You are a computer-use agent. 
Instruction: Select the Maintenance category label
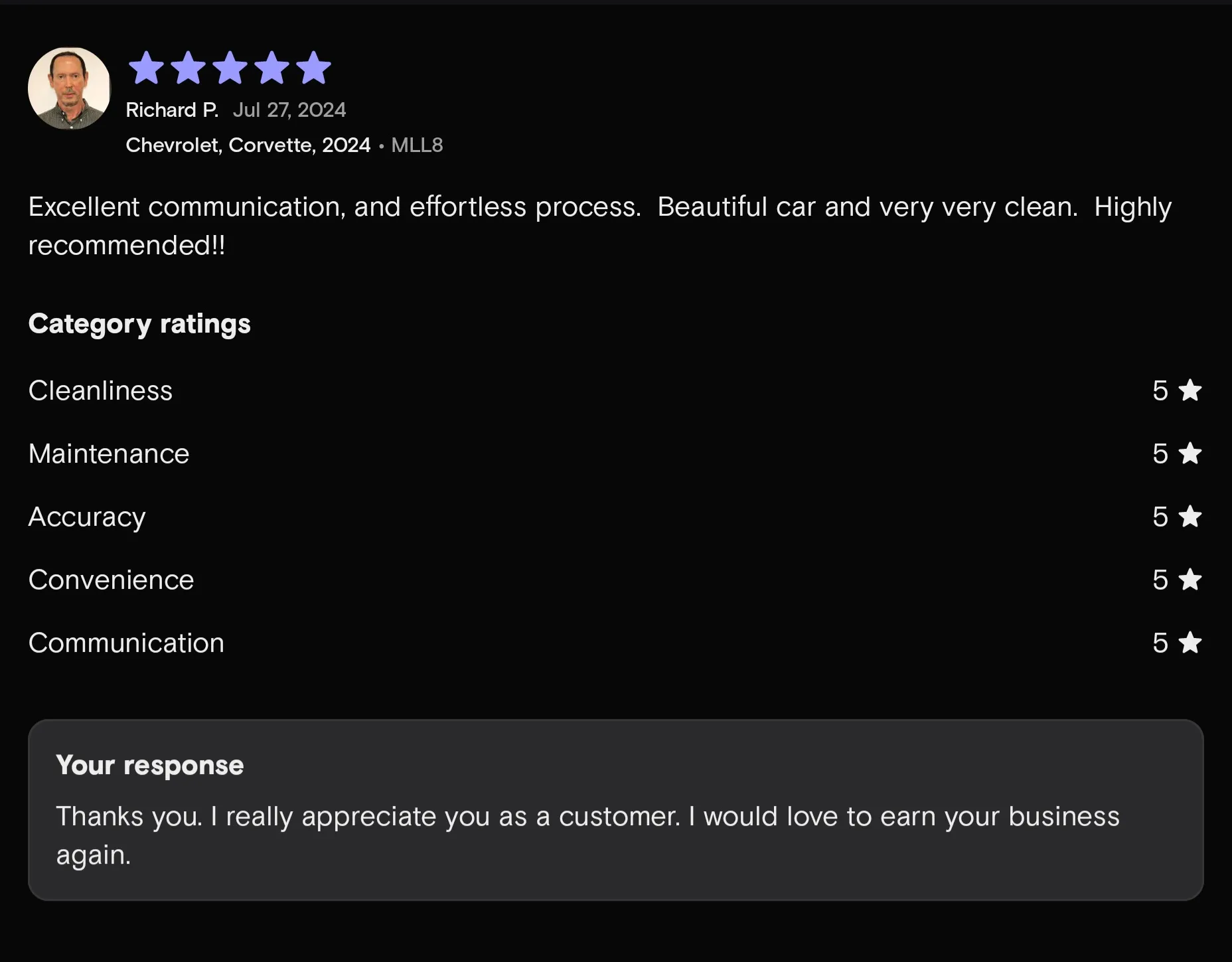click(x=109, y=454)
